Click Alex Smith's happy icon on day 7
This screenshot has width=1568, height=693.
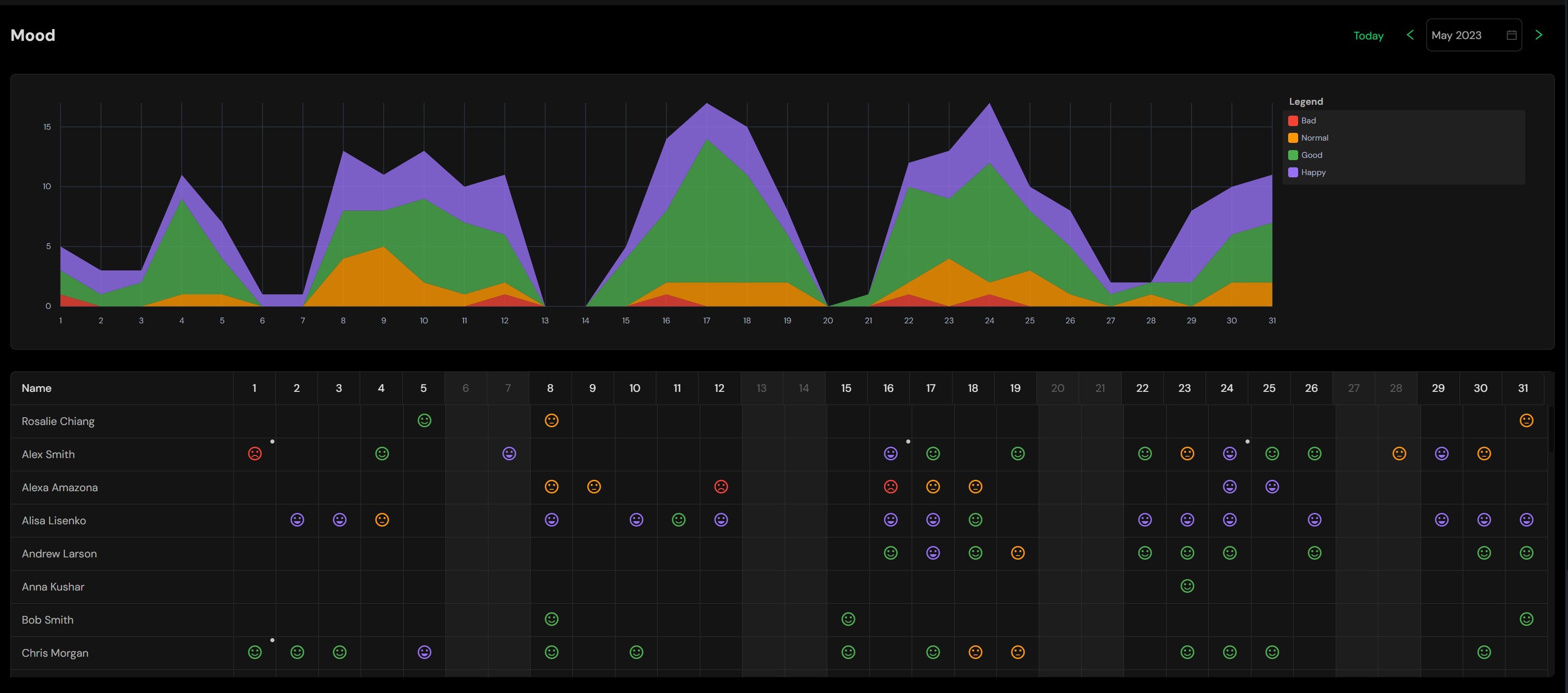[509, 454]
